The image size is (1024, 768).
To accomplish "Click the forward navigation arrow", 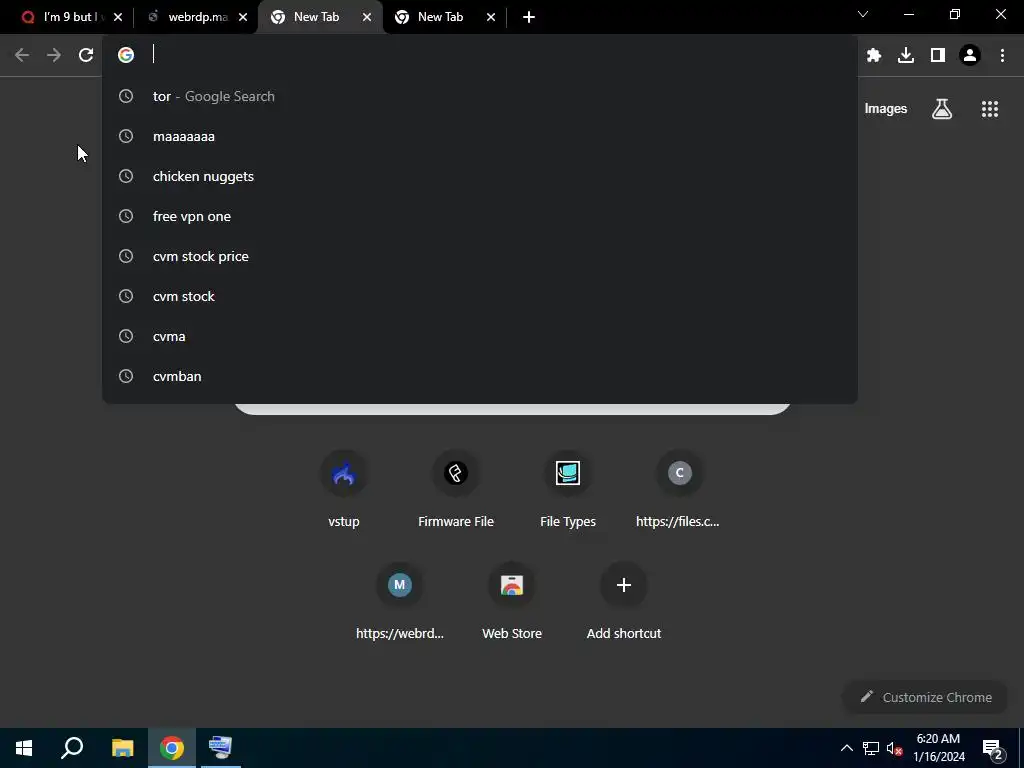I will click(x=54, y=55).
